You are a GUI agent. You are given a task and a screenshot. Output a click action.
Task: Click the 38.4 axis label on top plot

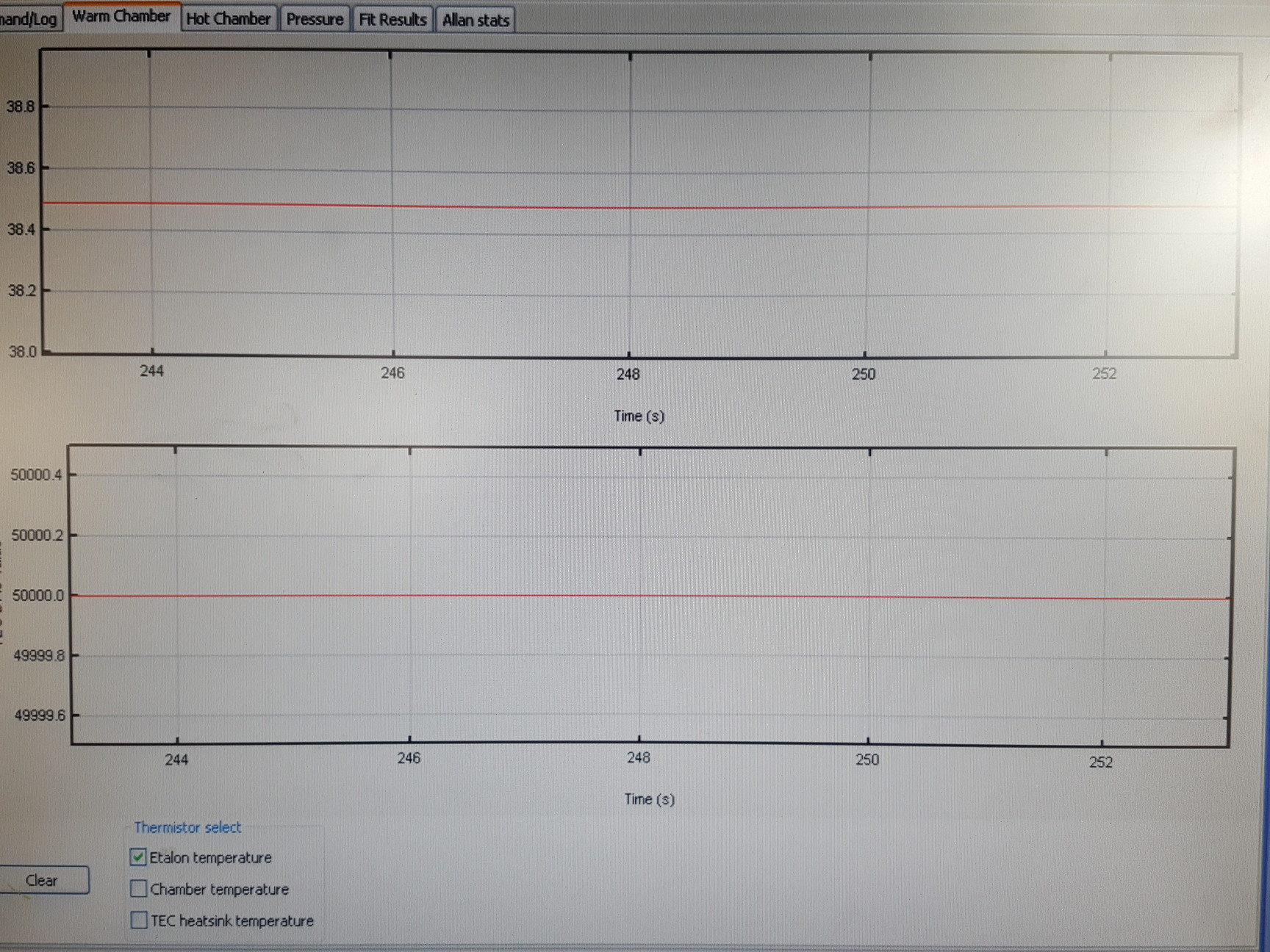point(22,231)
